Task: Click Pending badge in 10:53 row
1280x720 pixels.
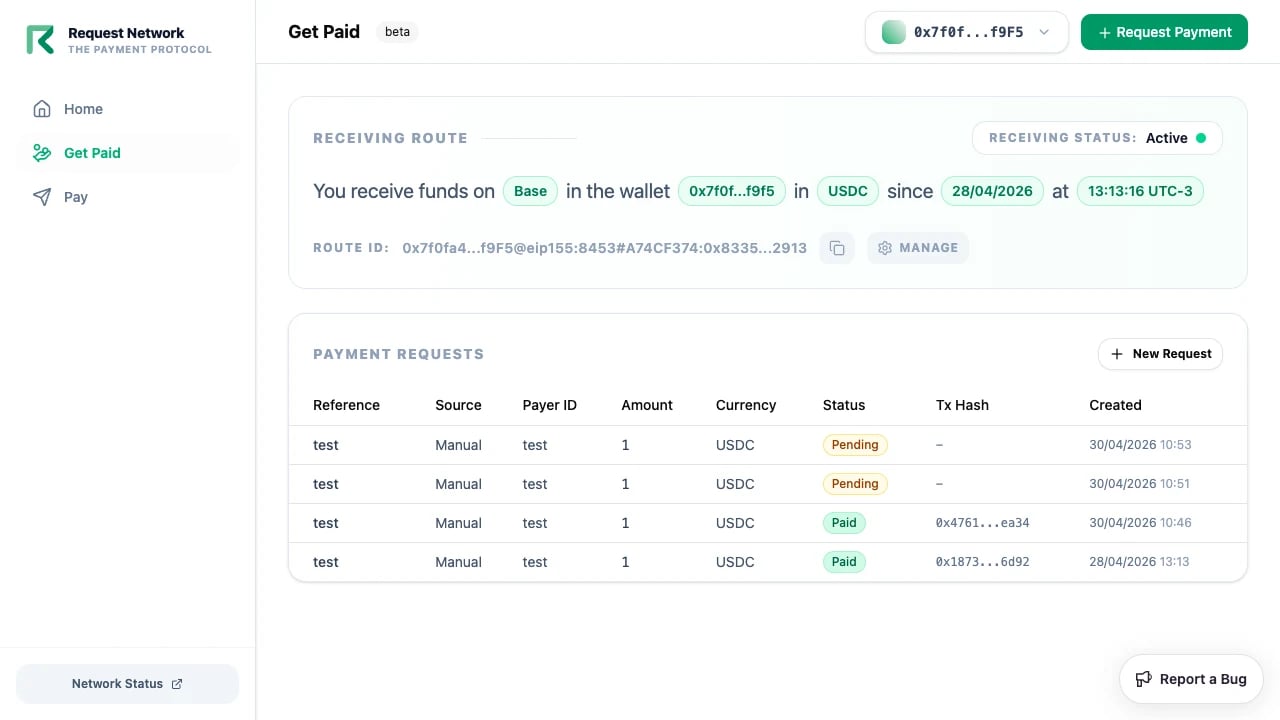Action: 855,445
